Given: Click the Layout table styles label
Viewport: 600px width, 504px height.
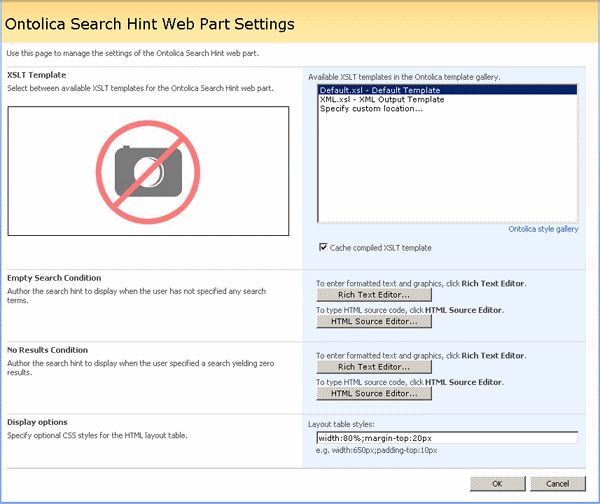Looking at the screenshot, I should pyautogui.click(x=341, y=424).
